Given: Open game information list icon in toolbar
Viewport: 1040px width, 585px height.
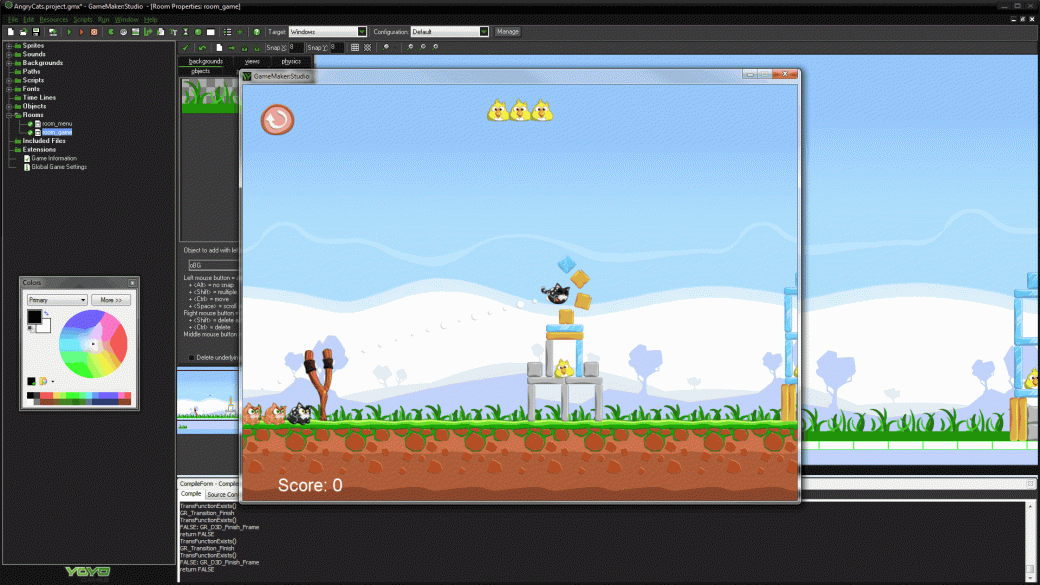Looking at the screenshot, I should (227, 32).
